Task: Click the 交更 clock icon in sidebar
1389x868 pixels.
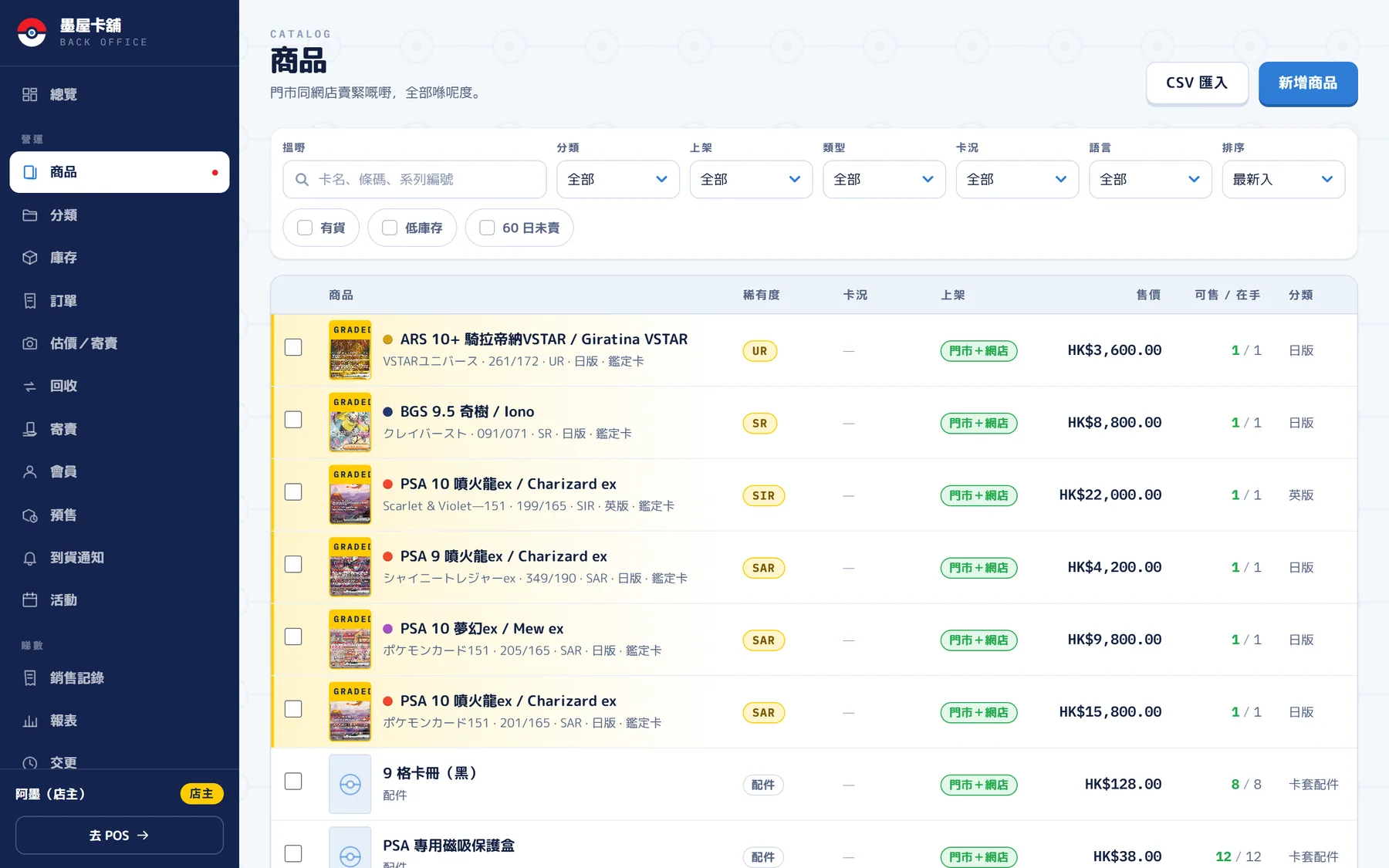Action: (x=30, y=763)
